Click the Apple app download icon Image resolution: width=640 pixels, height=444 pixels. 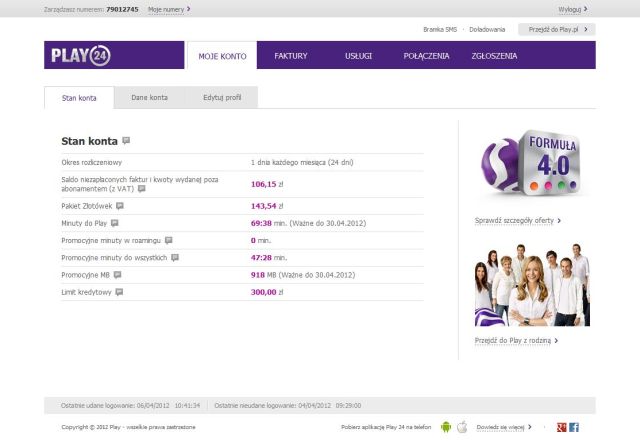462,427
